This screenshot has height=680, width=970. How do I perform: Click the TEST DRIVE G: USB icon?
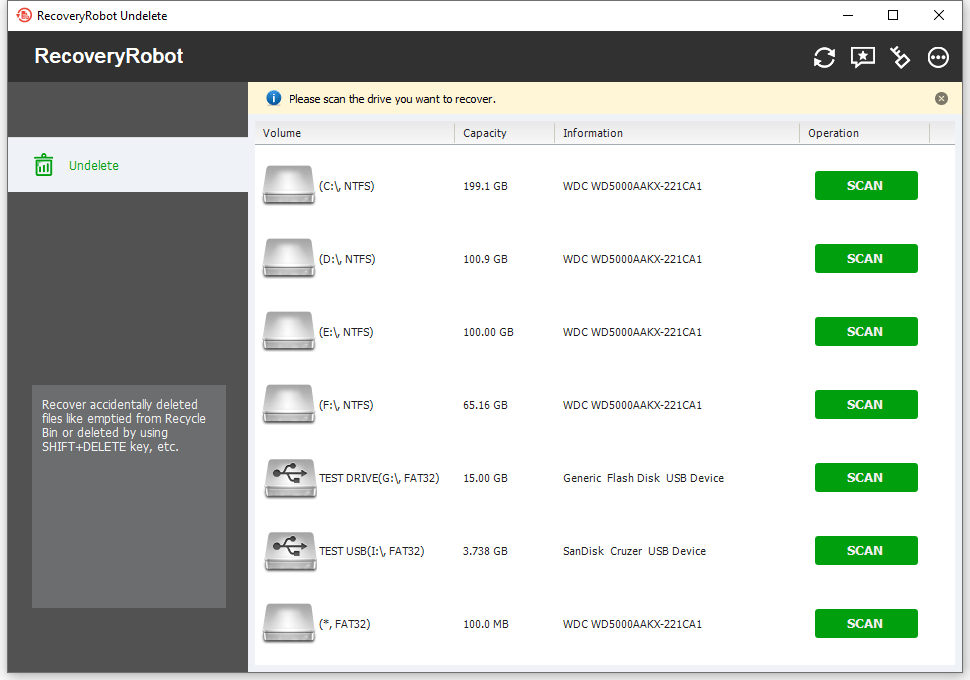[x=289, y=477]
